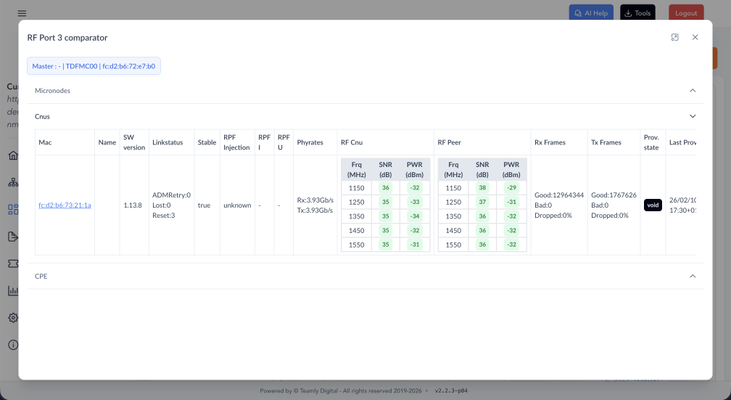Open the network topology sidebar icon
This screenshot has height=400, width=731.
[x=13, y=182]
